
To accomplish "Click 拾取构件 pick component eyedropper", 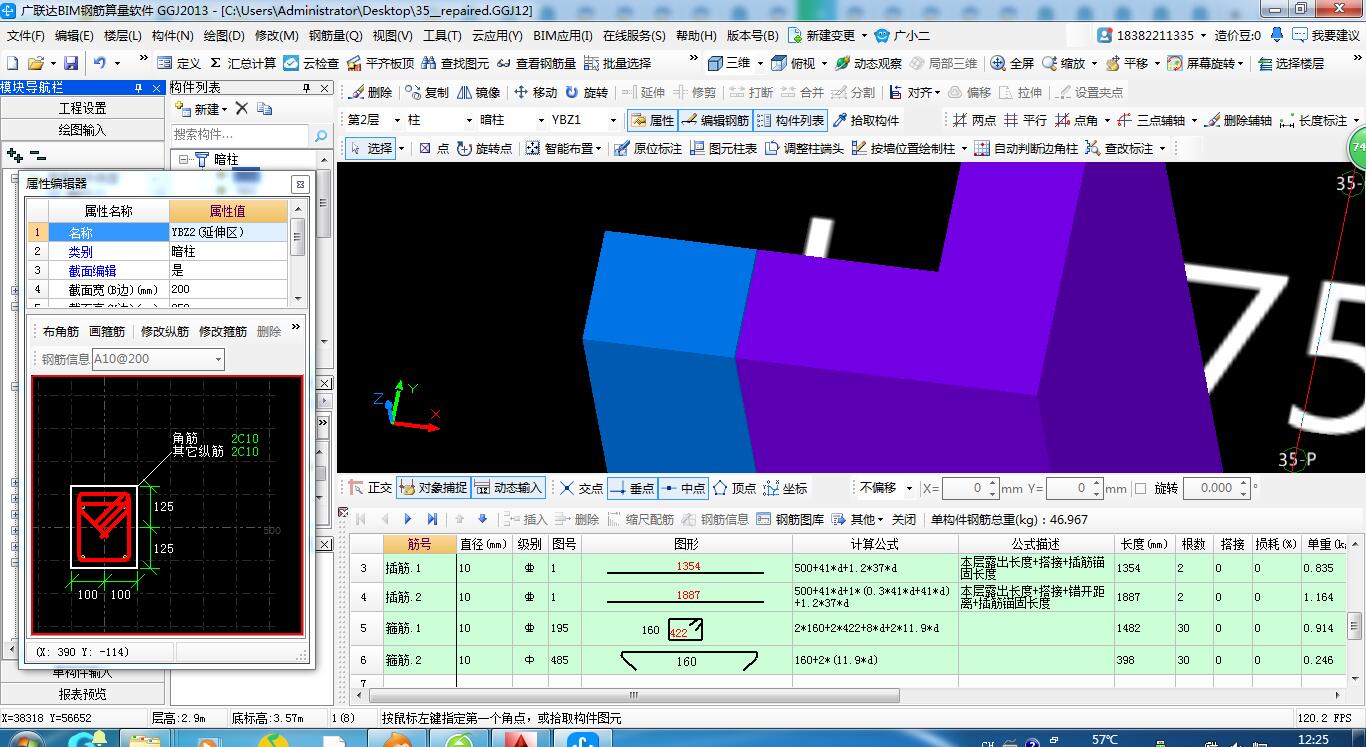I will [x=866, y=120].
